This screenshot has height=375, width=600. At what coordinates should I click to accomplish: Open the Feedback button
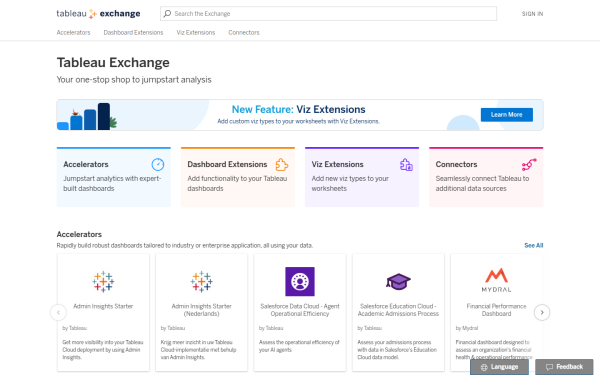click(x=564, y=367)
